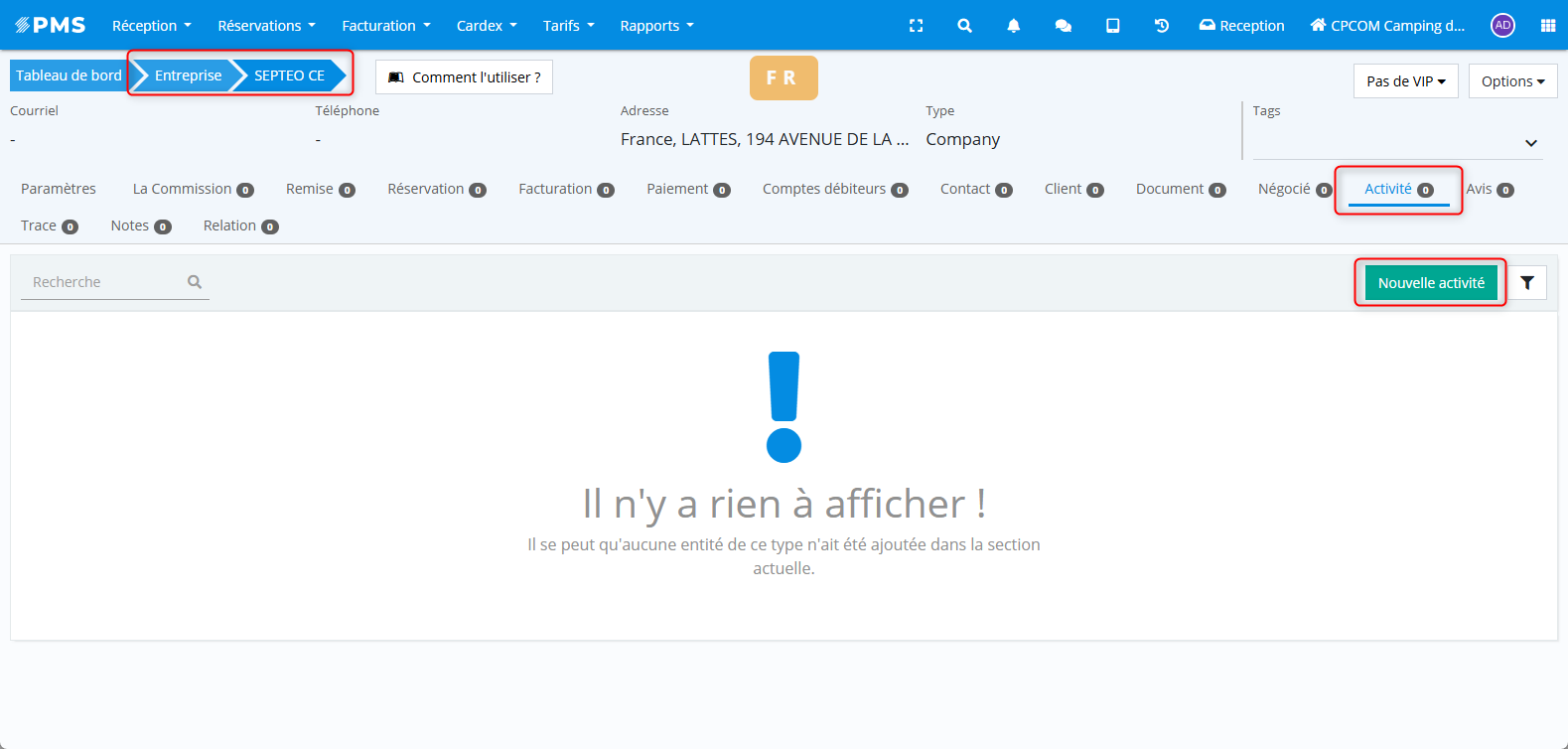Open the notifications bell
The height and width of the screenshot is (749, 1568).
coord(1013,26)
